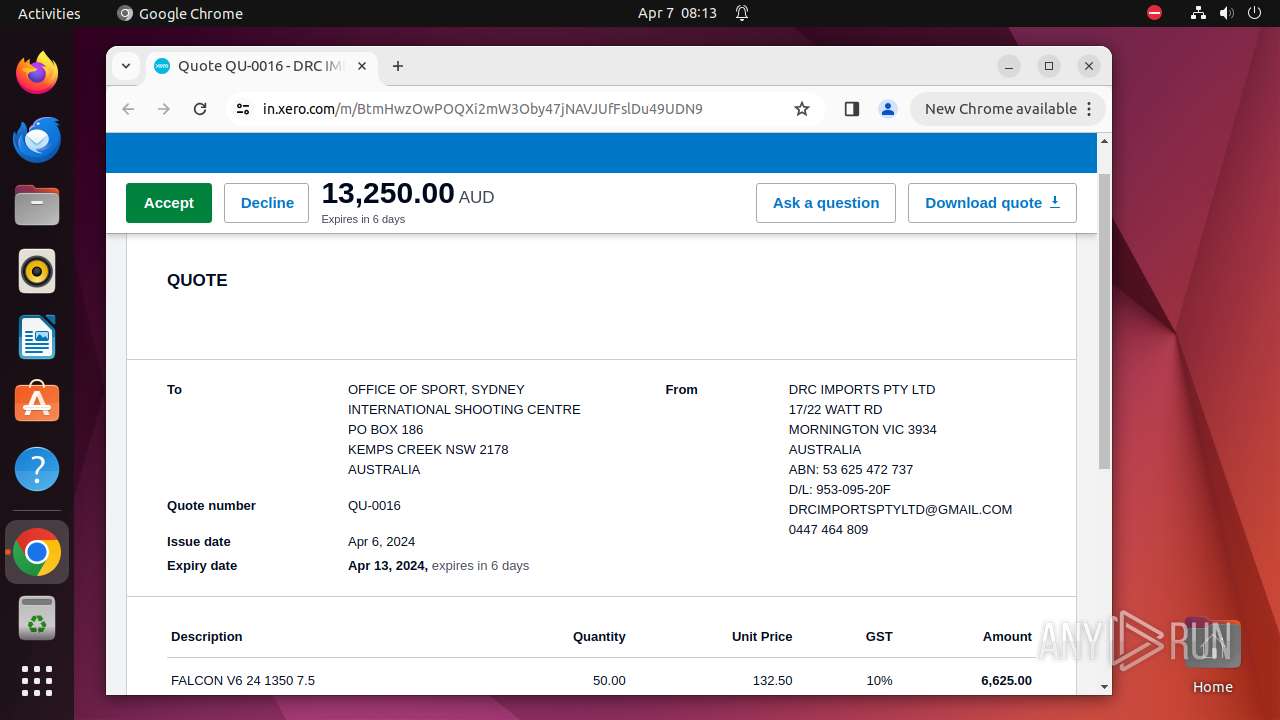1280x720 pixels.
Task: Click the page vertical scrollbar thumb
Action: 1104,320
